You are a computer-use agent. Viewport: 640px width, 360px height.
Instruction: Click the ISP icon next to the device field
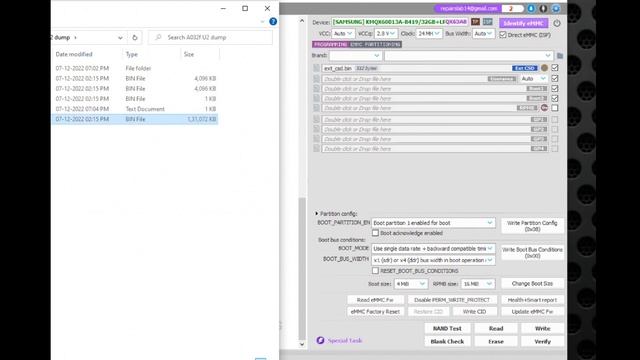[487, 22]
